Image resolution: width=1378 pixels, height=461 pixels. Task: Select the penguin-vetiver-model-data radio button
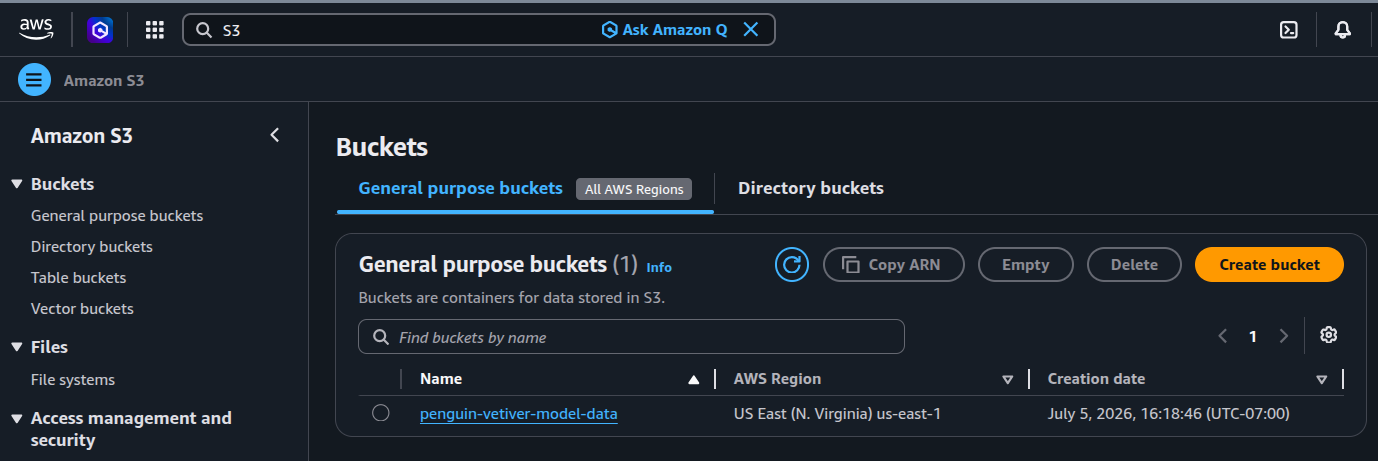click(x=380, y=413)
